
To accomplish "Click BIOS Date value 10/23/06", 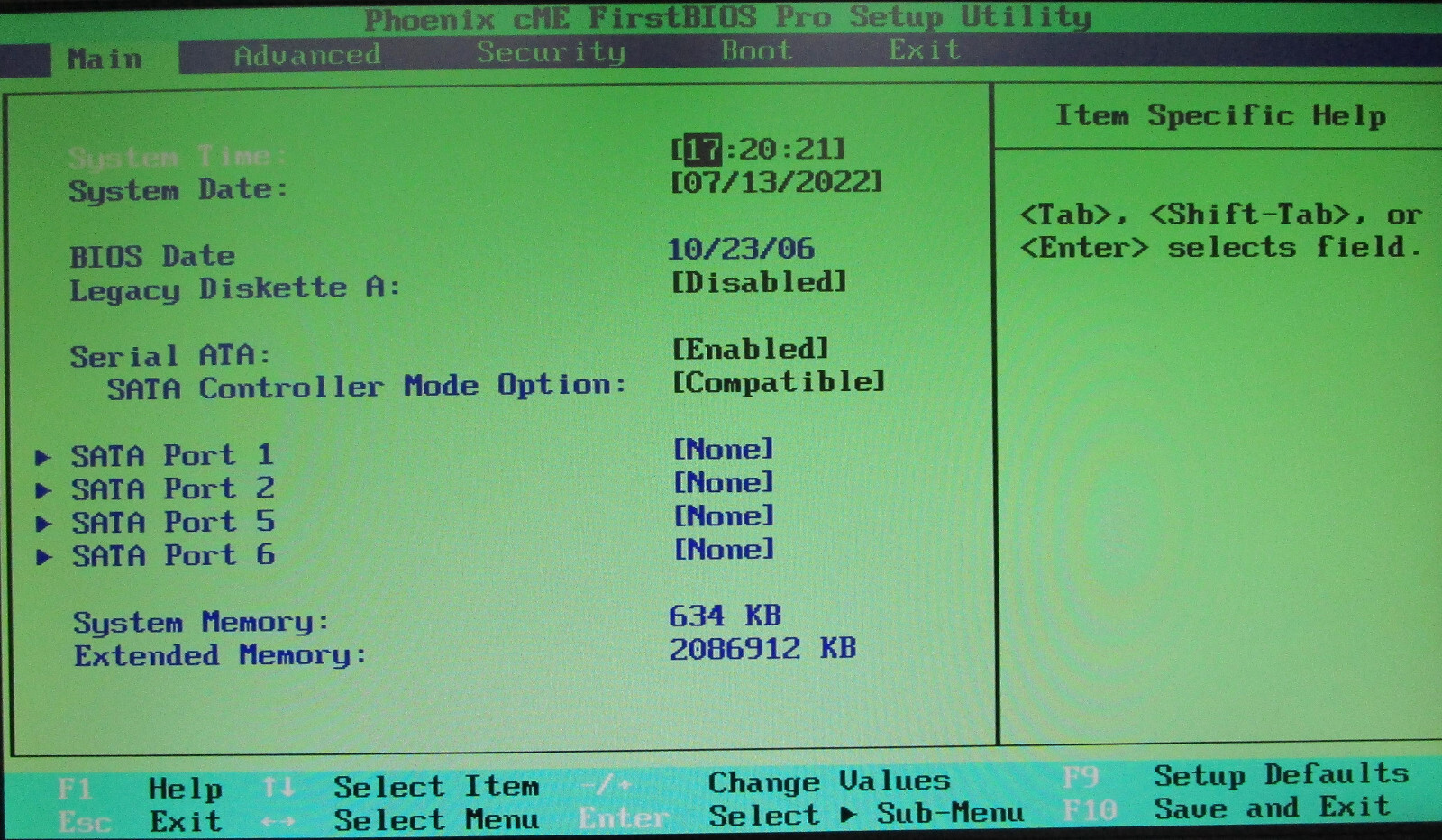I will pos(741,249).
